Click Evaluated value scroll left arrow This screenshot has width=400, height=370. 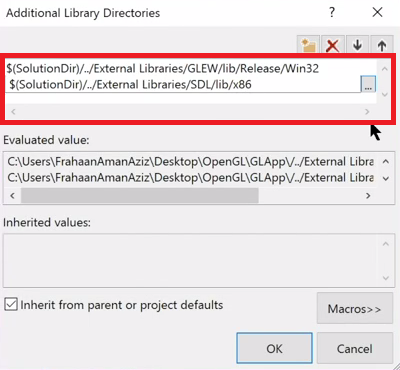12,195
